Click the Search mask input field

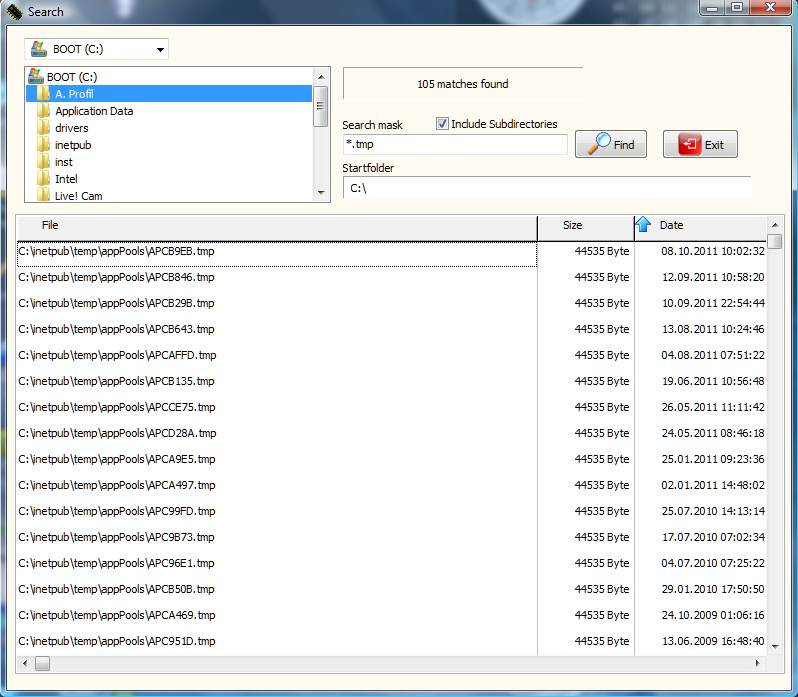tap(455, 144)
